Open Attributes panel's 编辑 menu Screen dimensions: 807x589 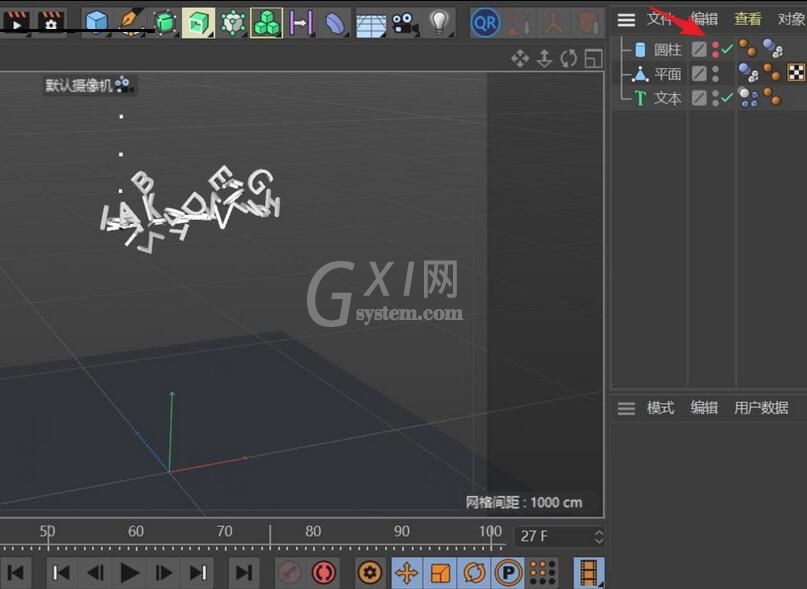(x=704, y=408)
